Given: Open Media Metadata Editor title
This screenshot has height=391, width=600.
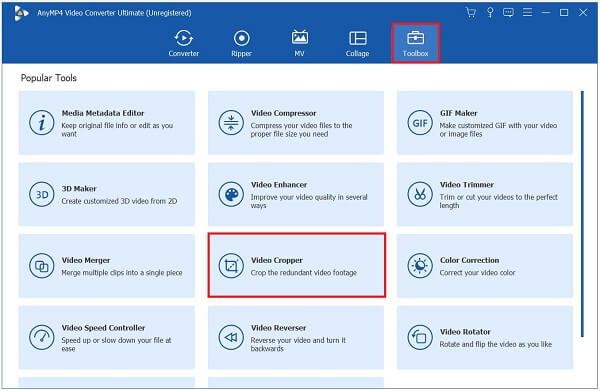Looking at the screenshot, I should pos(103,113).
